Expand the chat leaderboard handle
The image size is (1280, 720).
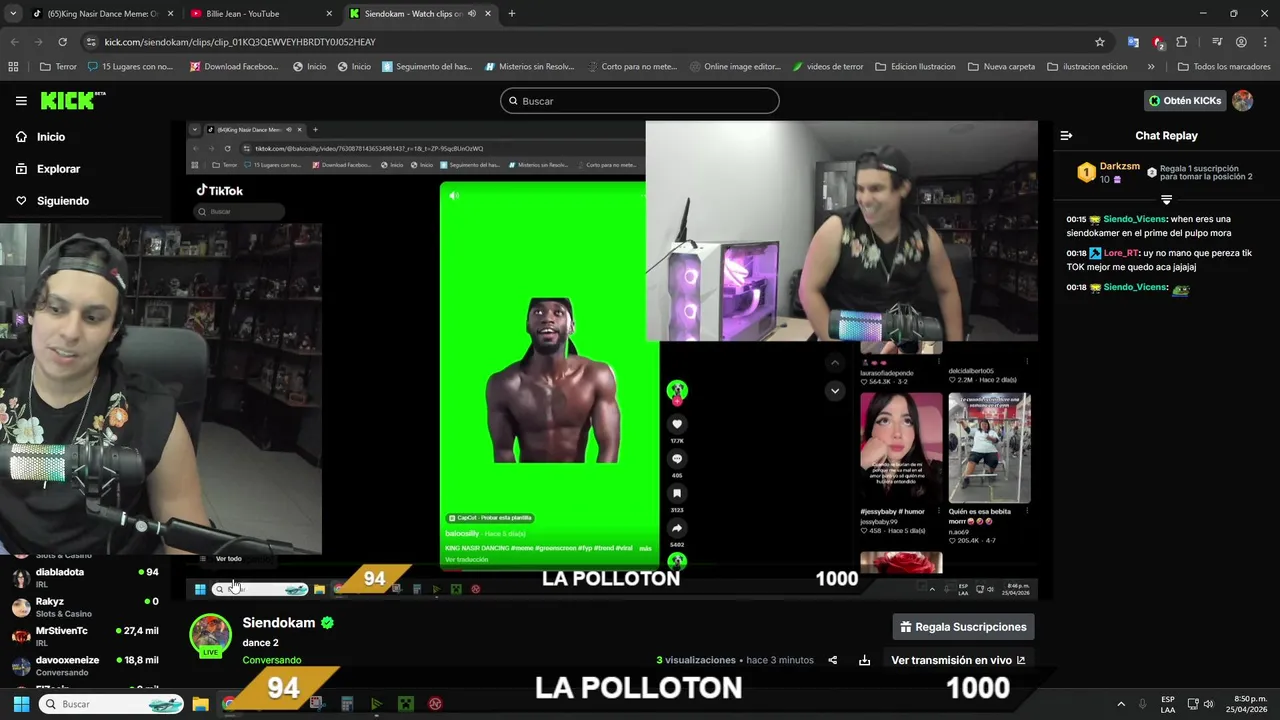[1166, 200]
